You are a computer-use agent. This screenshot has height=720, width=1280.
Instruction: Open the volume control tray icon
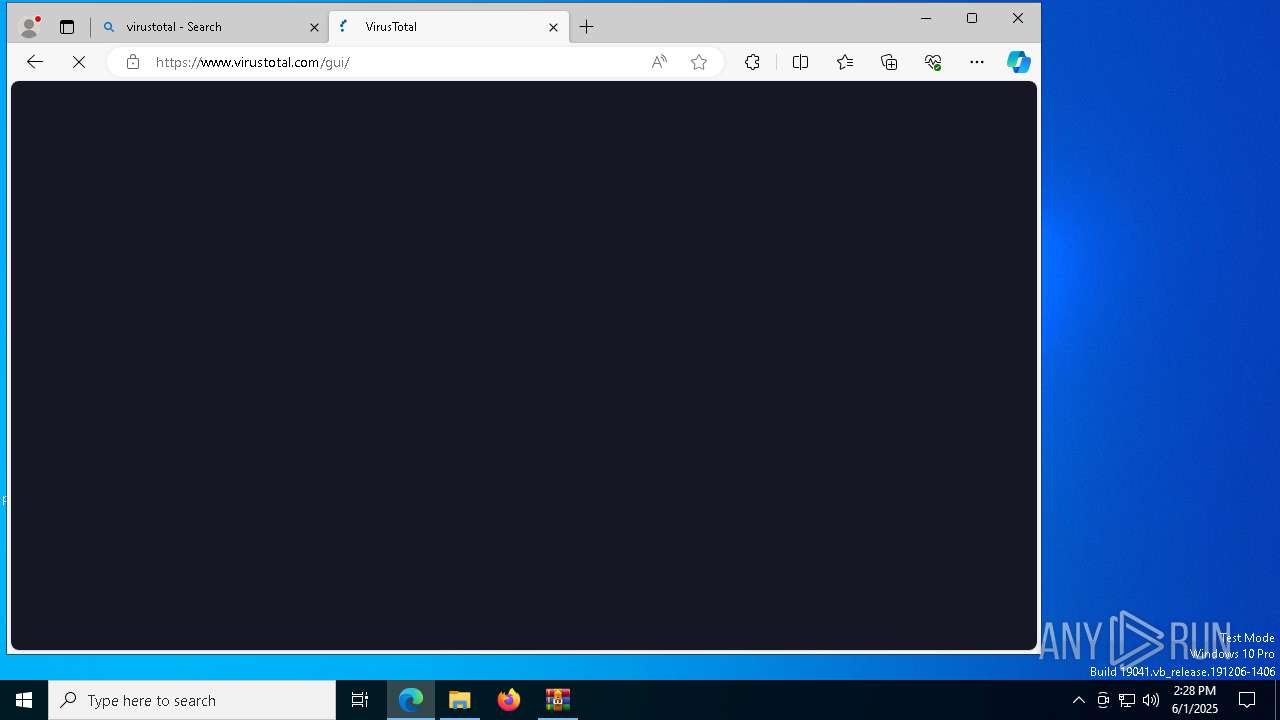pyautogui.click(x=1151, y=700)
